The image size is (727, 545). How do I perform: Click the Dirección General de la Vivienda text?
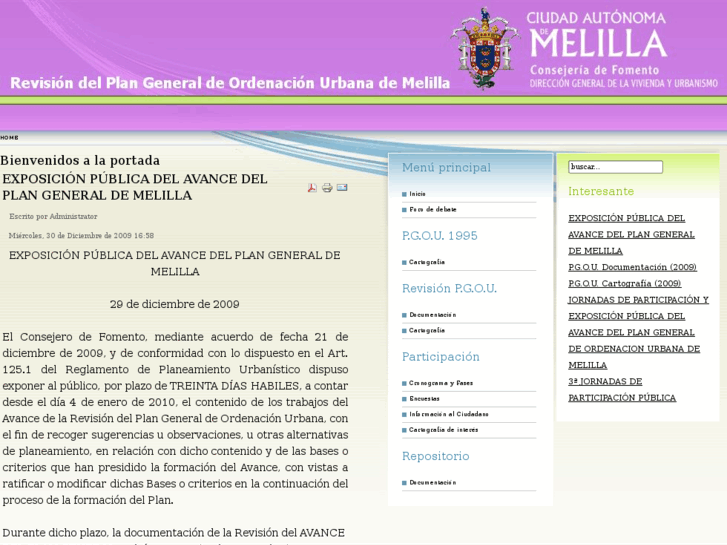click(x=624, y=83)
